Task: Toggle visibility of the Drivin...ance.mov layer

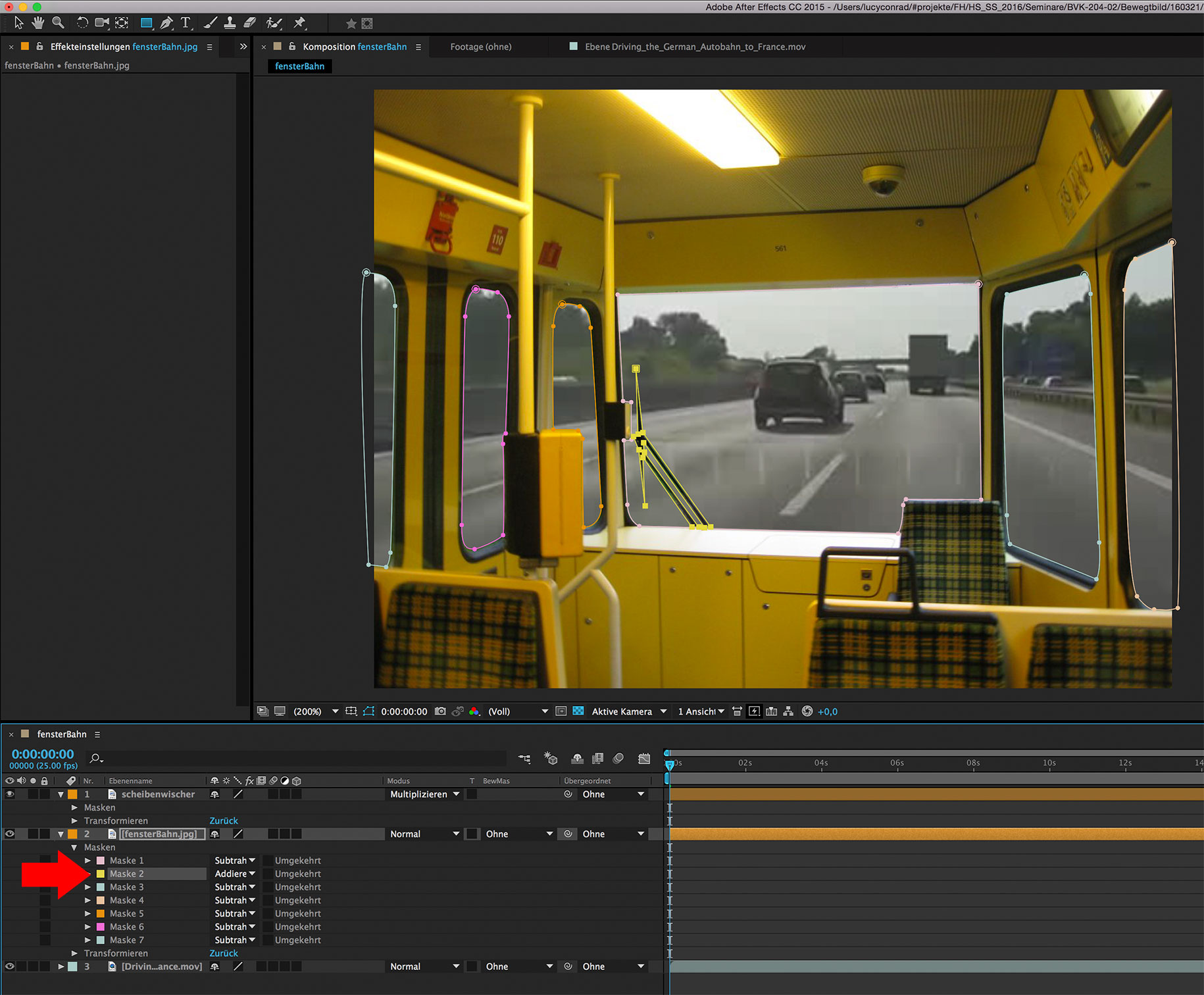Action: click(9, 967)
